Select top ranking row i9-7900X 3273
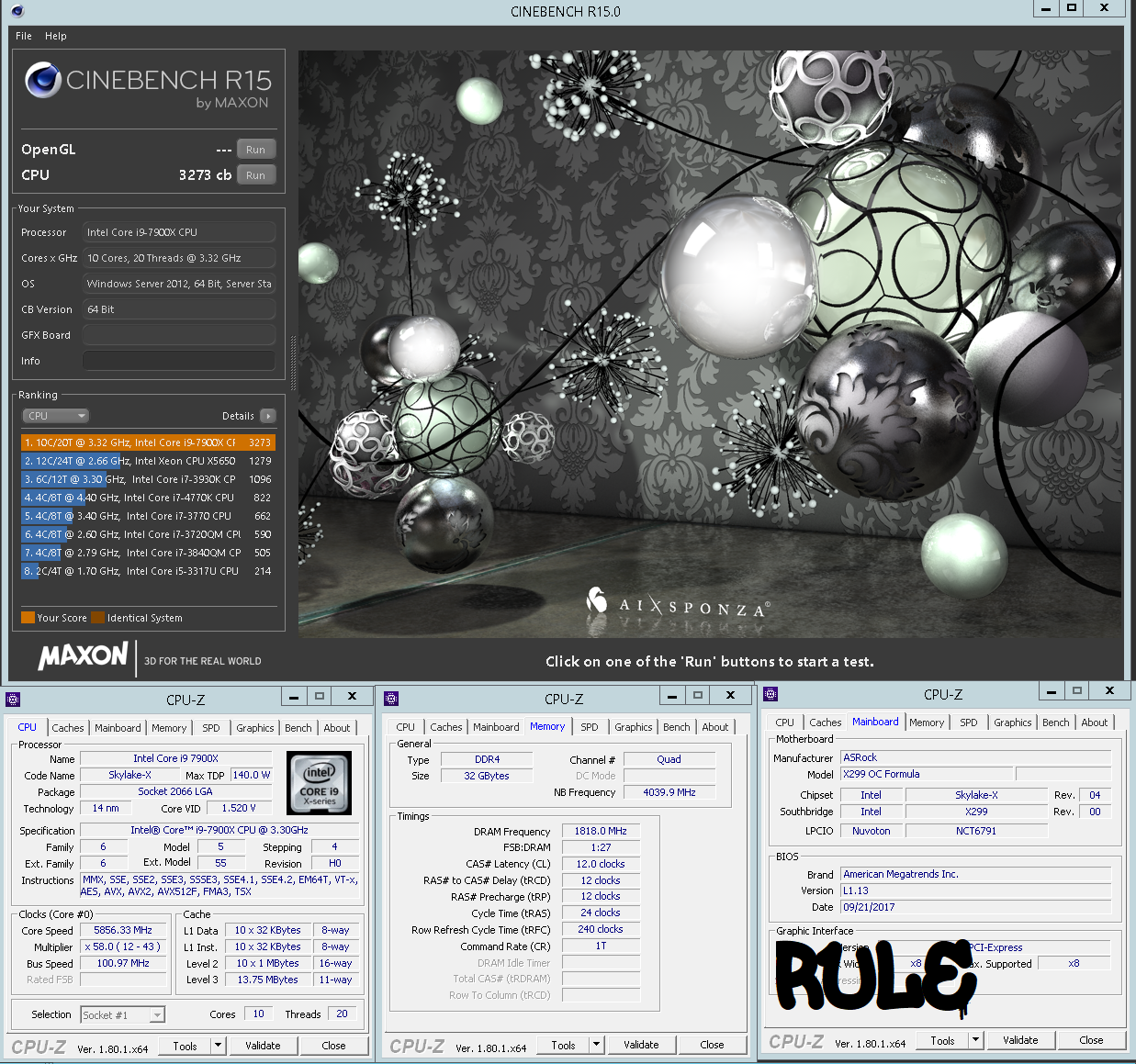The height and width of the screenshot is (1064, 1136). click(148, 442)
